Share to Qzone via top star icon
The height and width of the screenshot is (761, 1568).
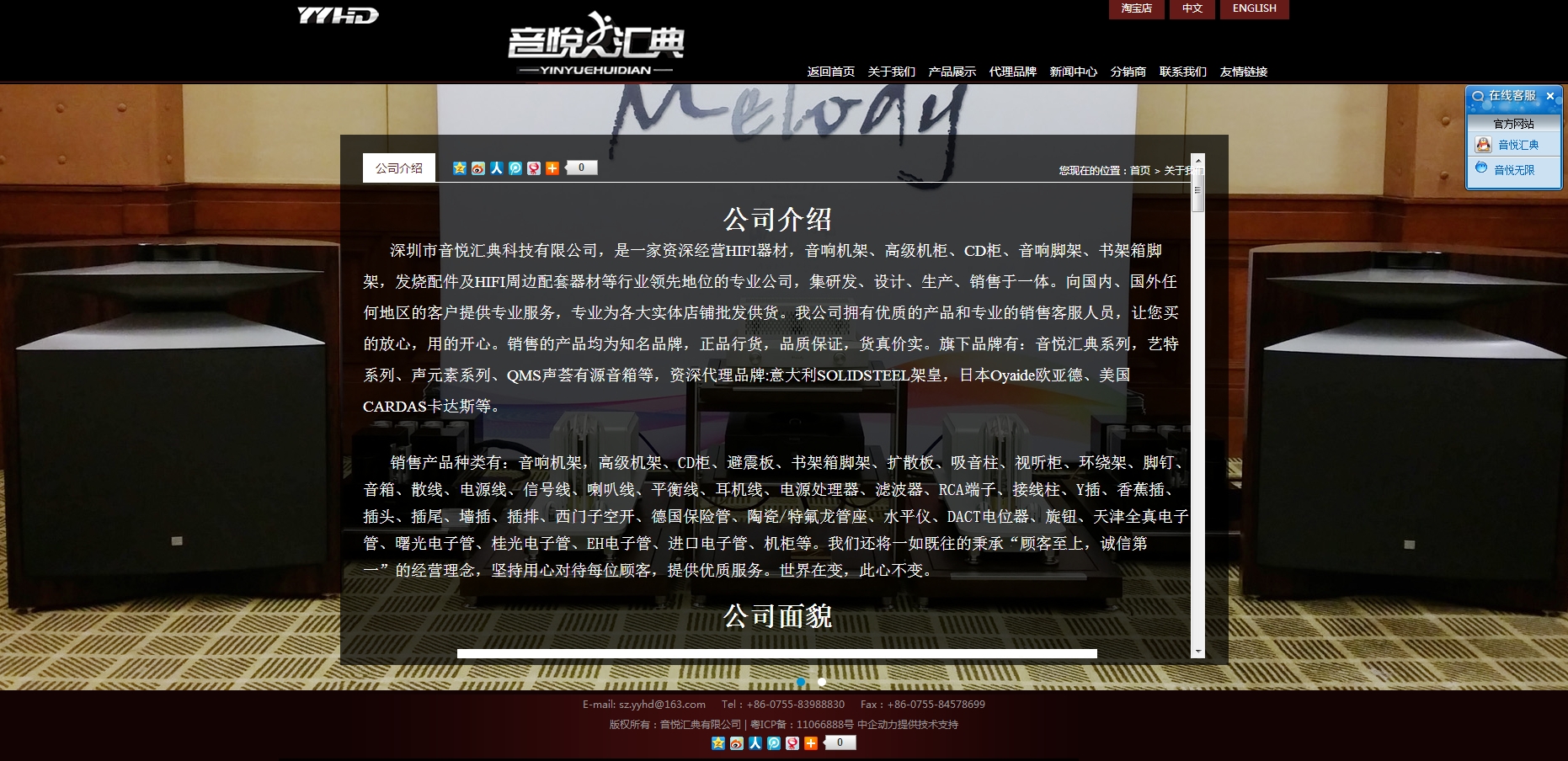coord(460,168)
